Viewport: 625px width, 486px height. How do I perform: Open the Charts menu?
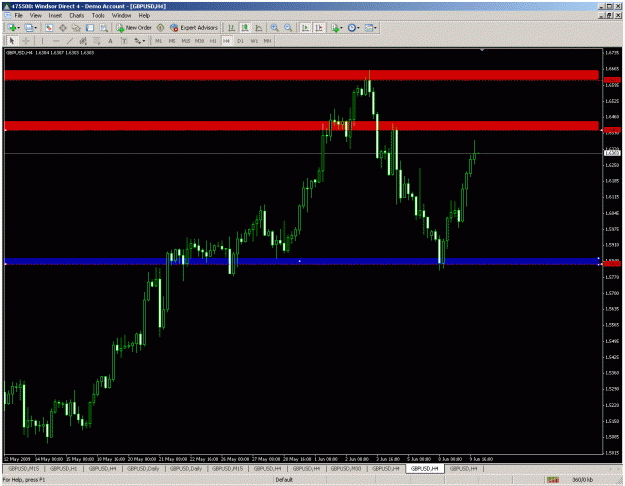[77, 15]
